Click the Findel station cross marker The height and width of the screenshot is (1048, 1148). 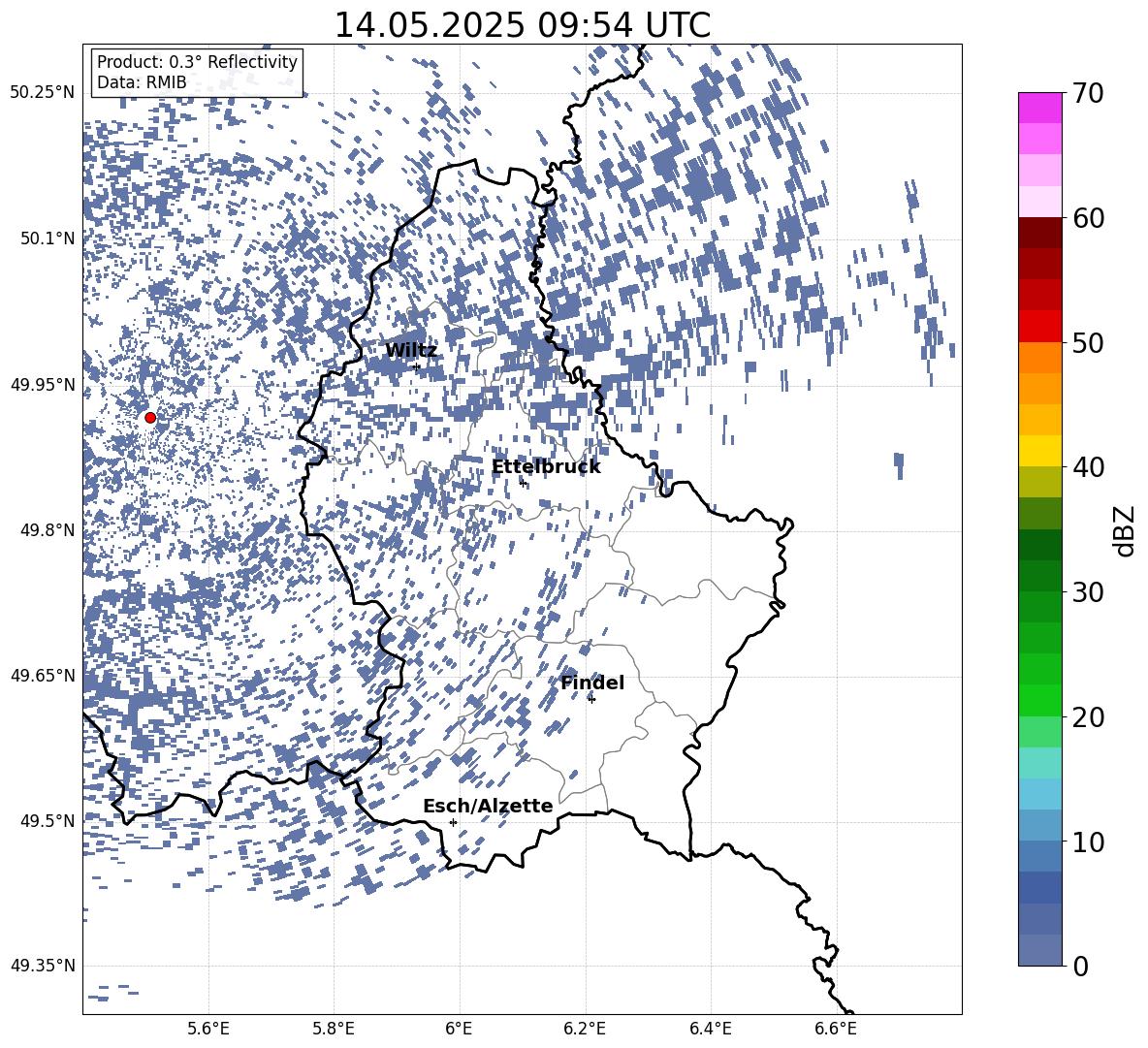pyautogui.click(x=591, y=699)
